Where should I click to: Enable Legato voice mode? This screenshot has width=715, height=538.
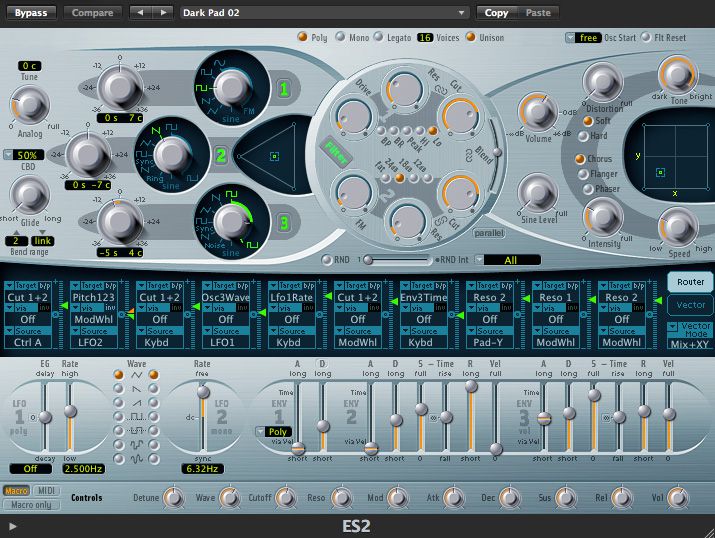click(x=378, y=36)
